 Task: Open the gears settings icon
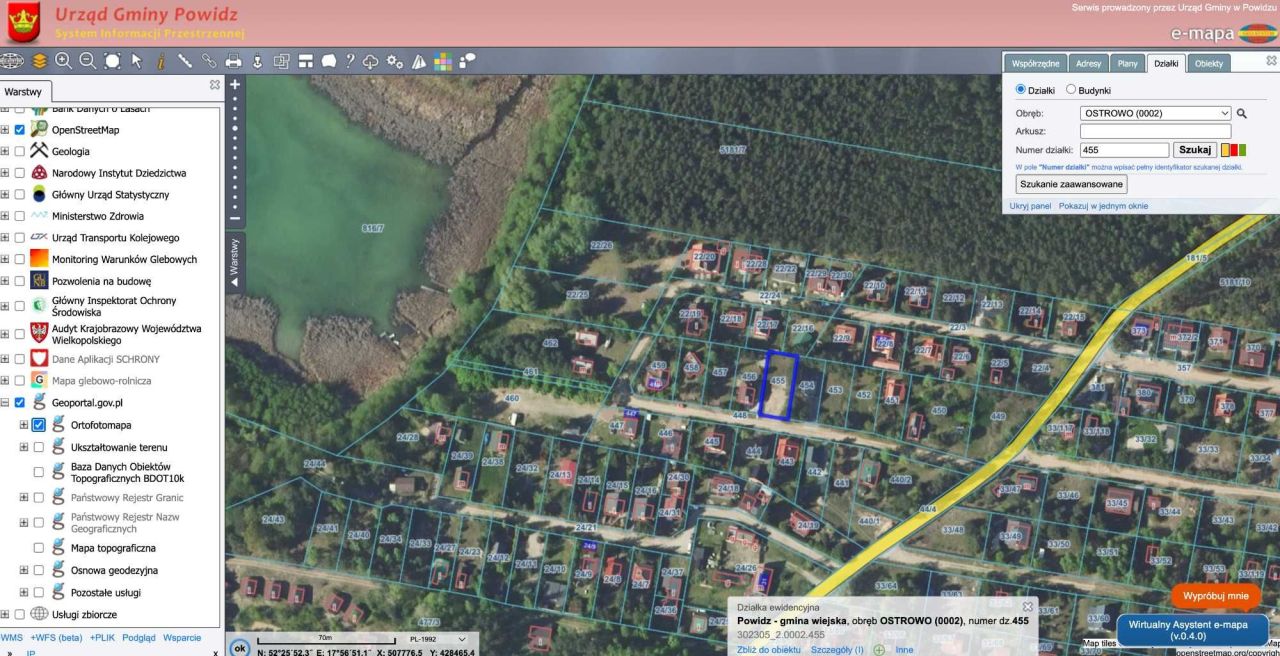tap(395, 61)
